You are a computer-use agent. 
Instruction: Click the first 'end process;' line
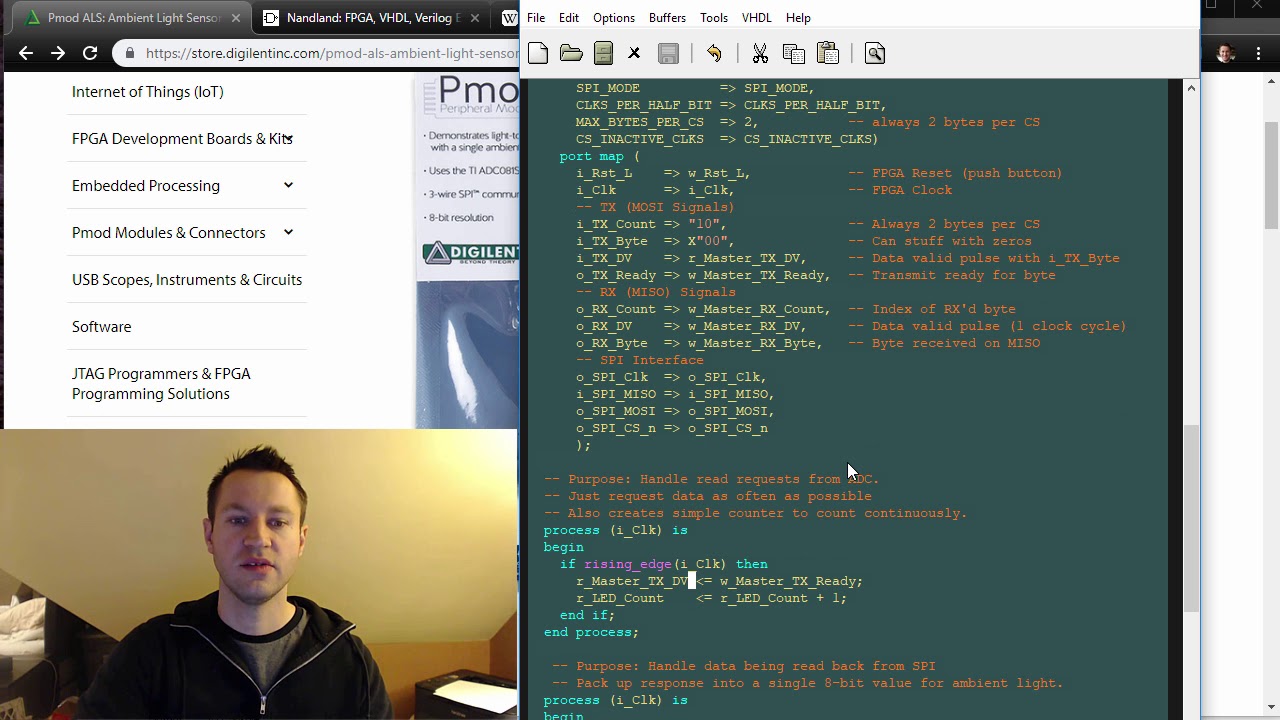(591, 632)
